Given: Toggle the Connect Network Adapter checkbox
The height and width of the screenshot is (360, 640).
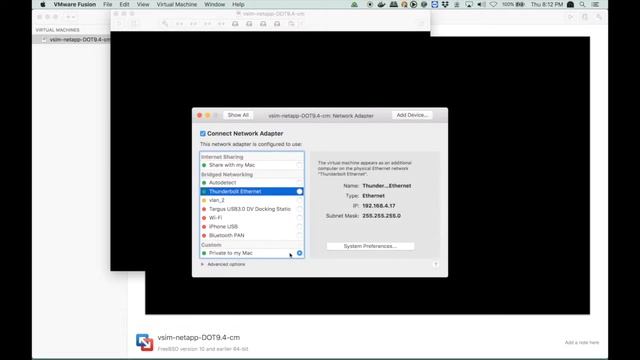Looking at the screenshot, I should point(203,133).
